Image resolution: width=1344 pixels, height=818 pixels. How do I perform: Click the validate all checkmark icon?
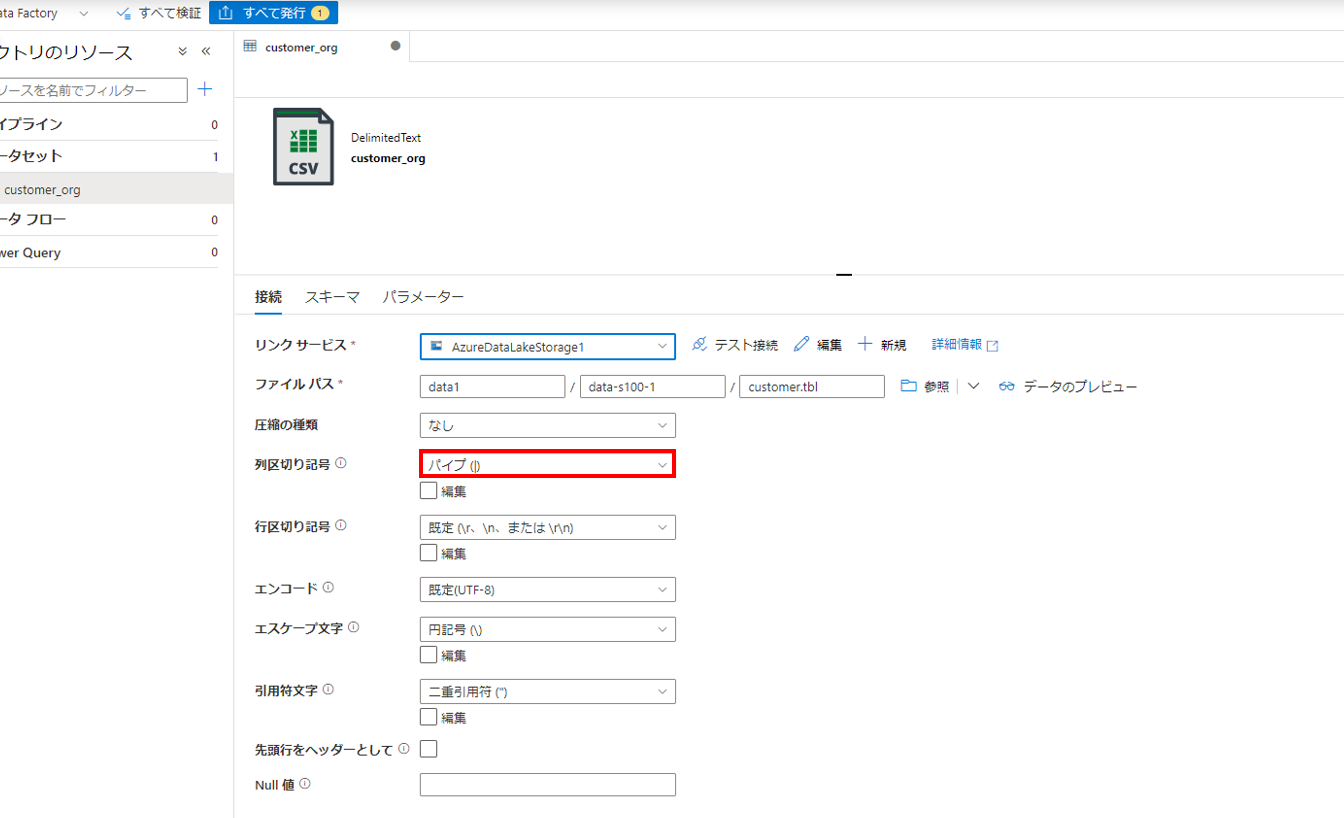(124, 13)
